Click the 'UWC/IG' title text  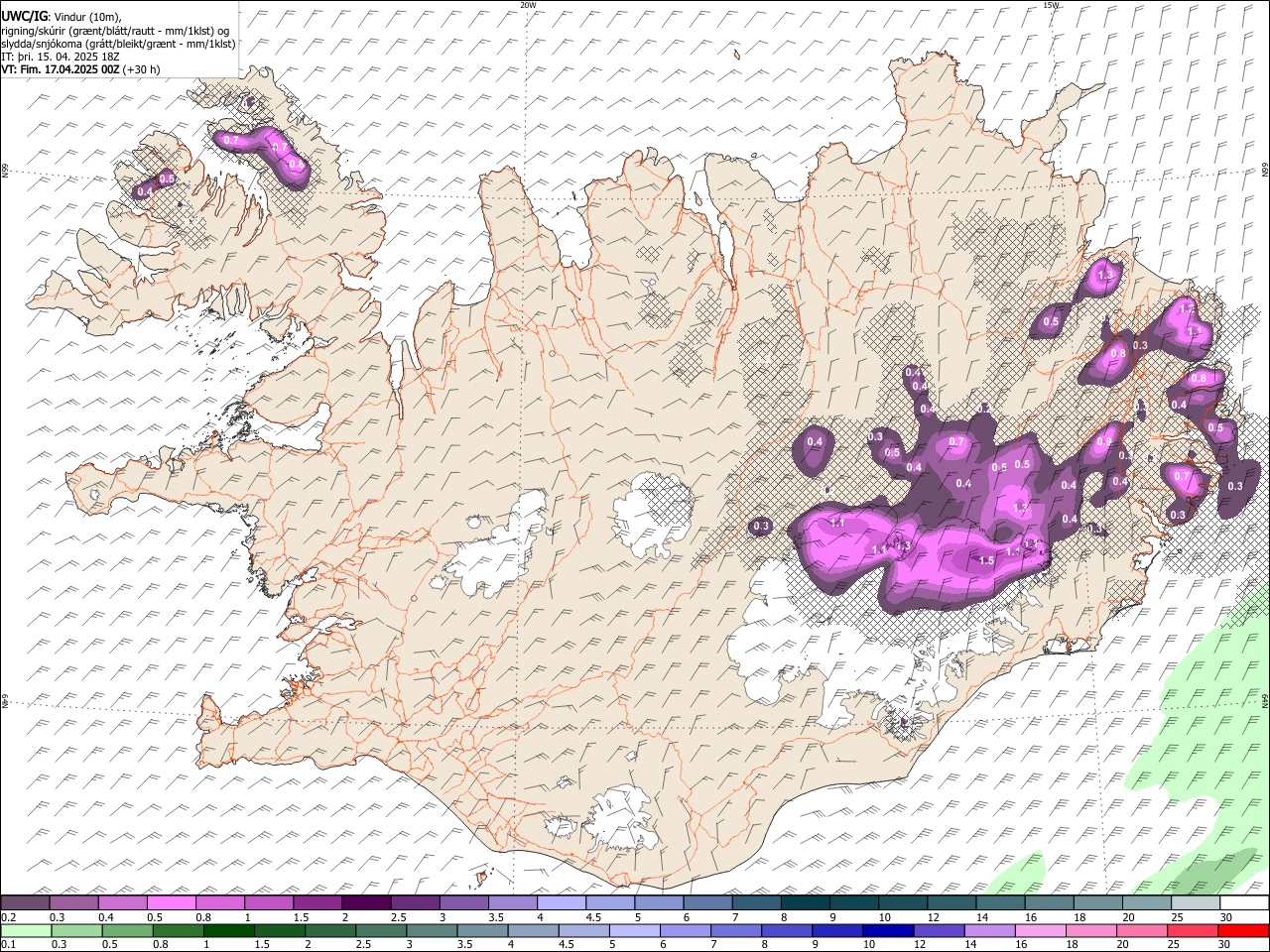pos(23,16)
